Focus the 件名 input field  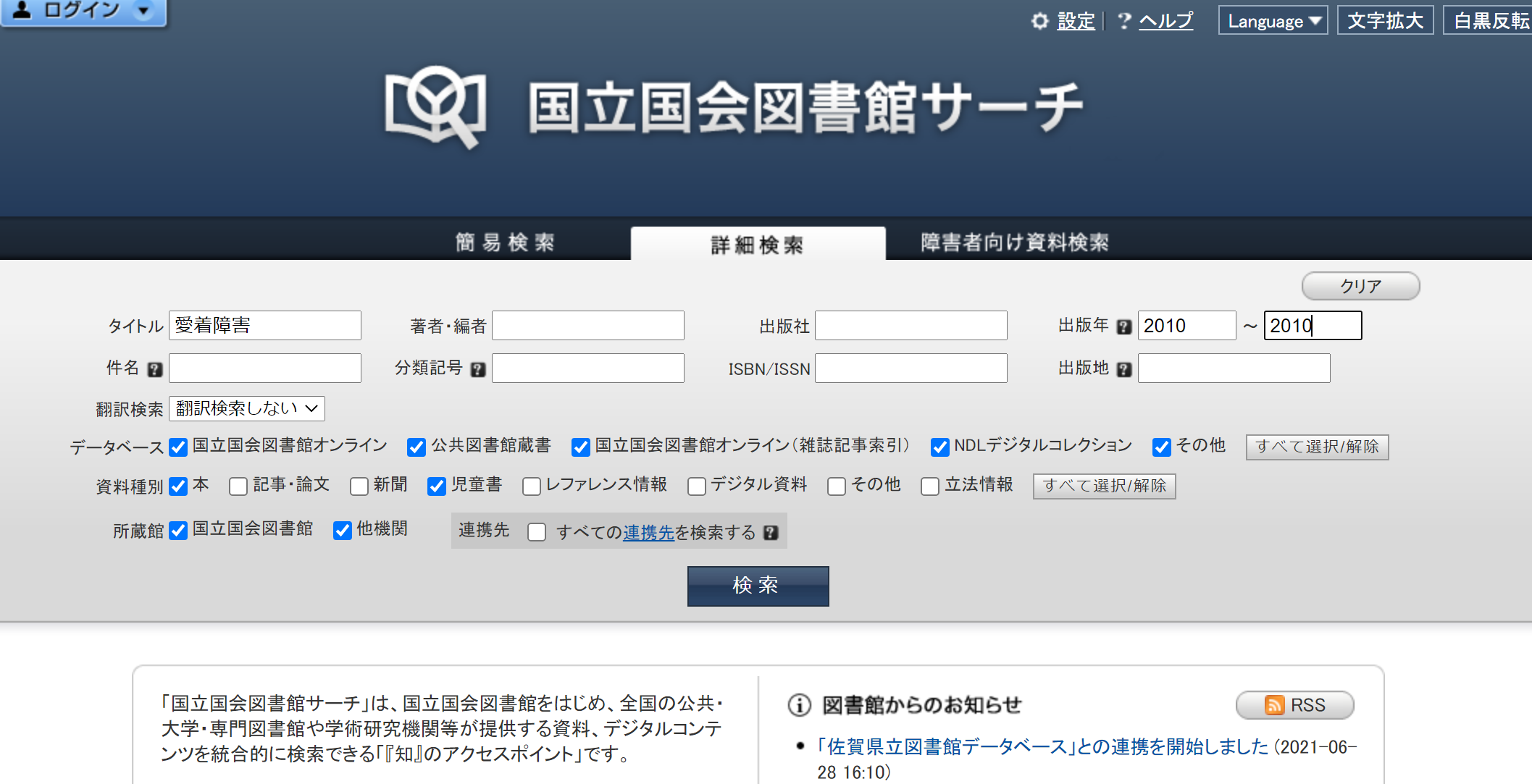pos(265,368)
